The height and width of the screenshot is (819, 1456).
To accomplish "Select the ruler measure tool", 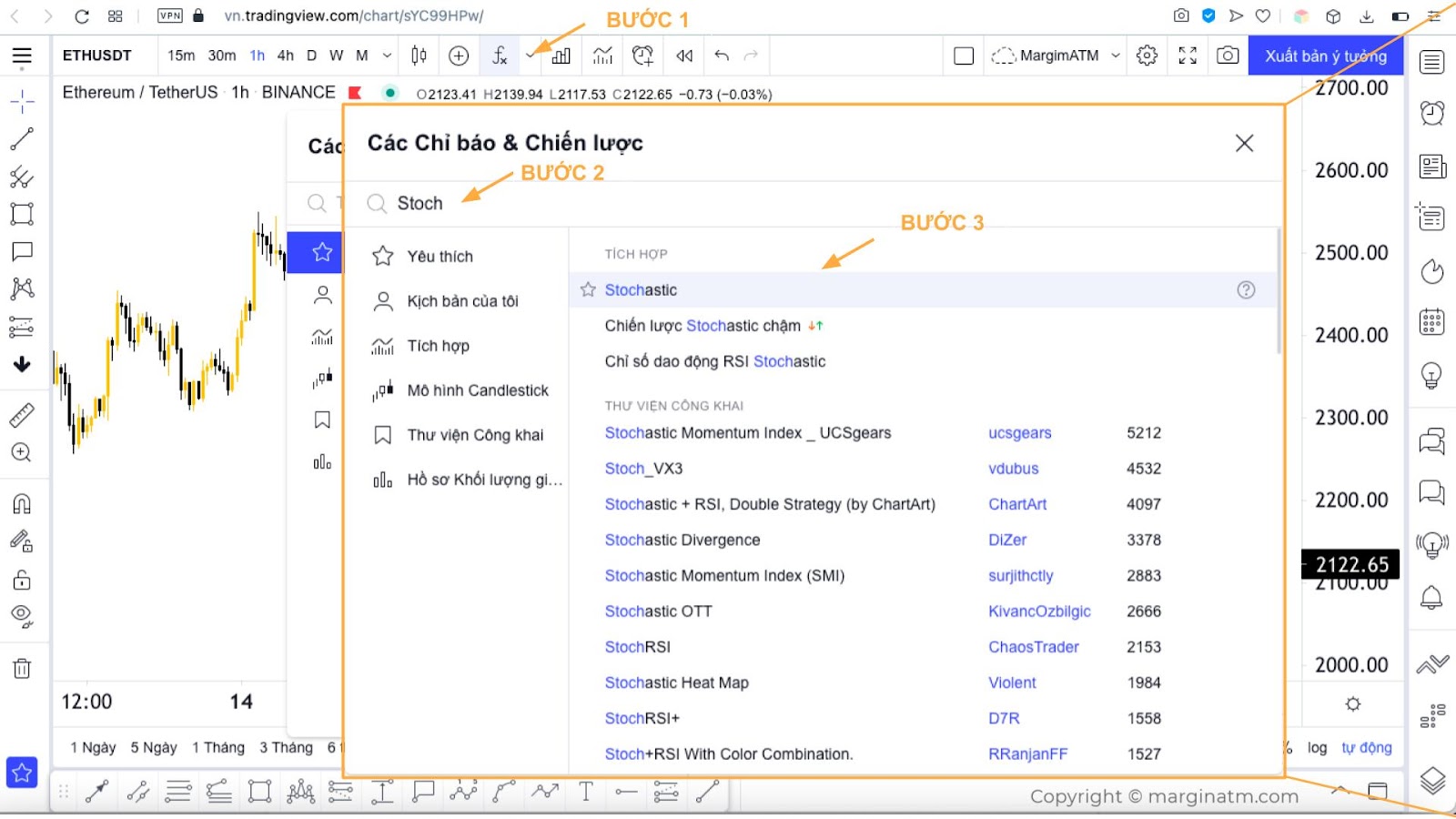I will coord(22,415).
